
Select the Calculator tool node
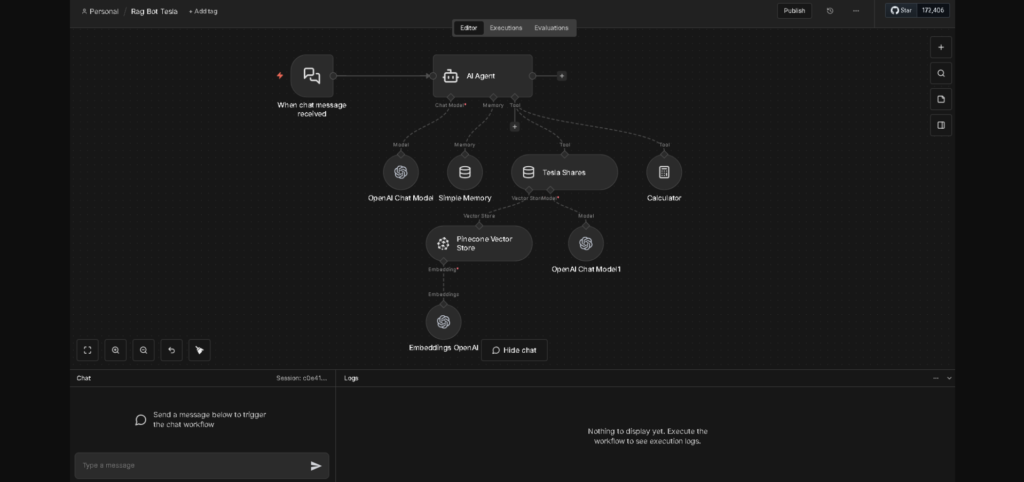[x=664, y=172]
